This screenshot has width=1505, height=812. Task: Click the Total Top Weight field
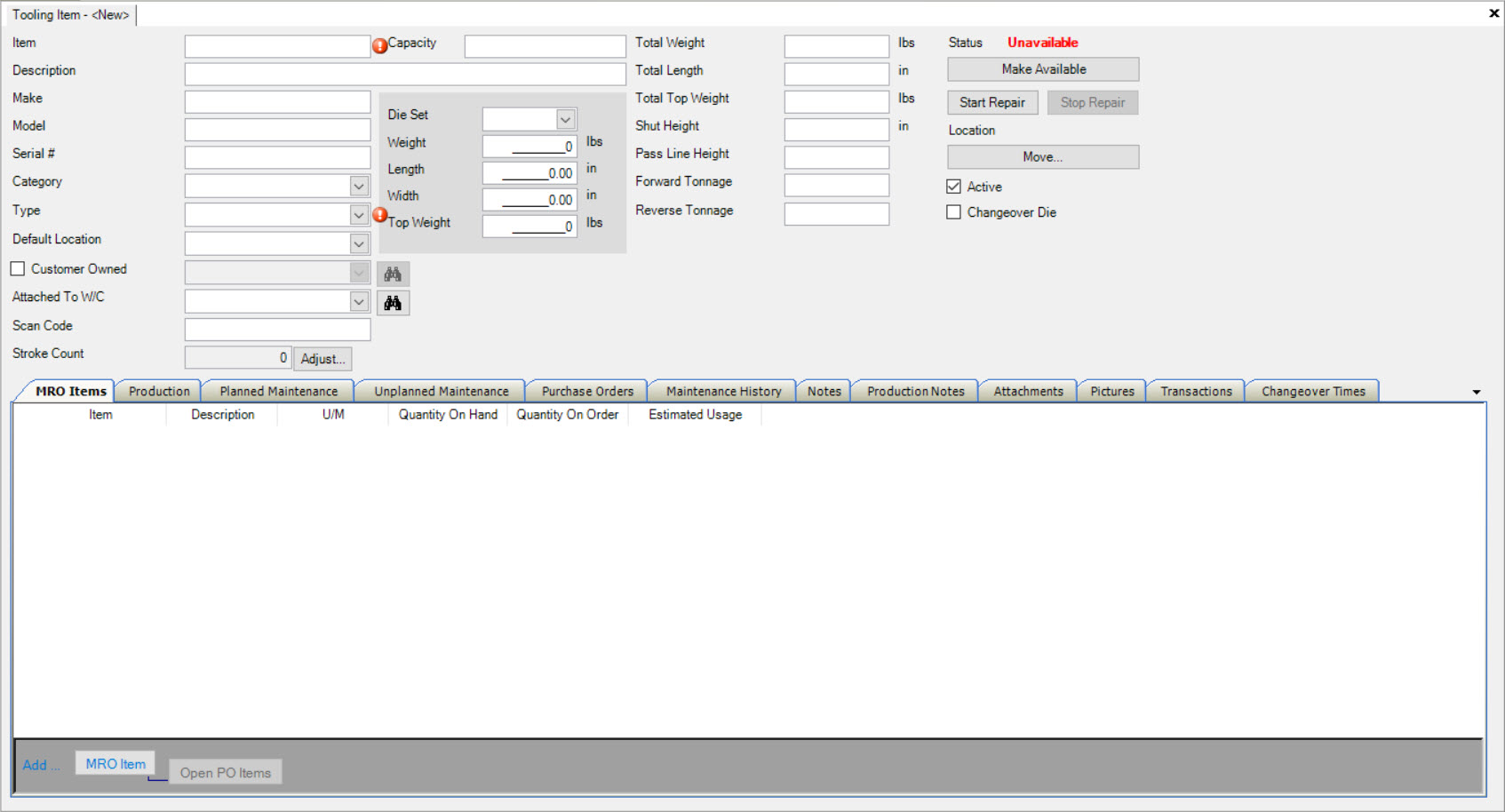click(x=836, y=102)
